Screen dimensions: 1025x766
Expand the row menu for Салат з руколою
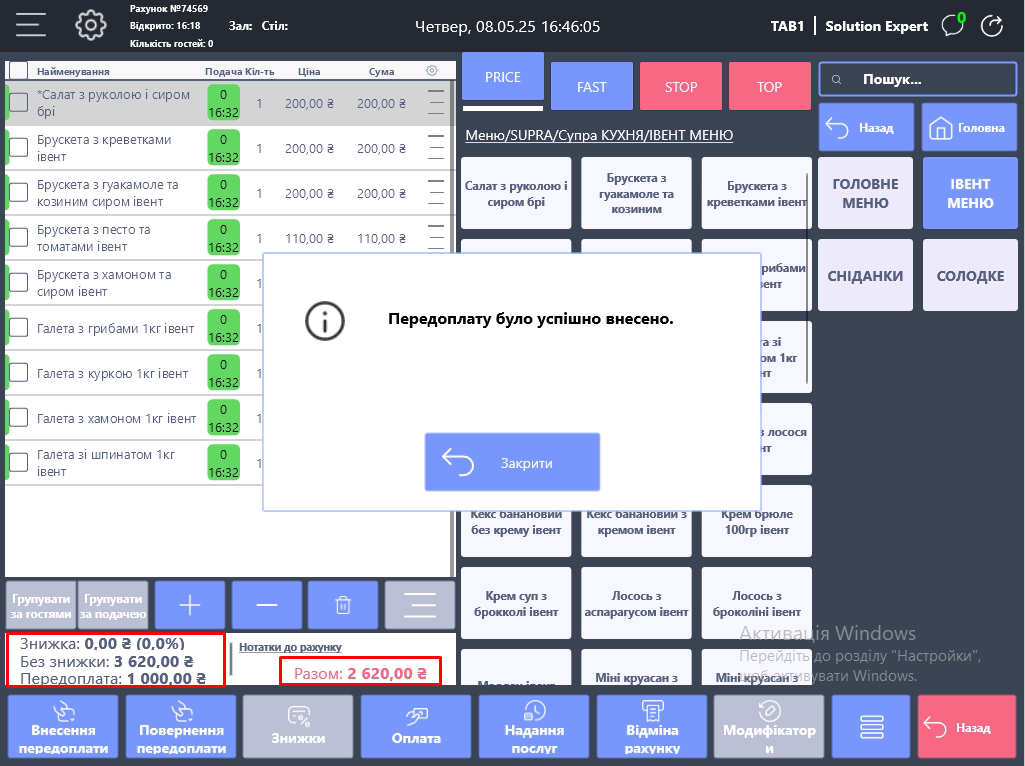435,103
